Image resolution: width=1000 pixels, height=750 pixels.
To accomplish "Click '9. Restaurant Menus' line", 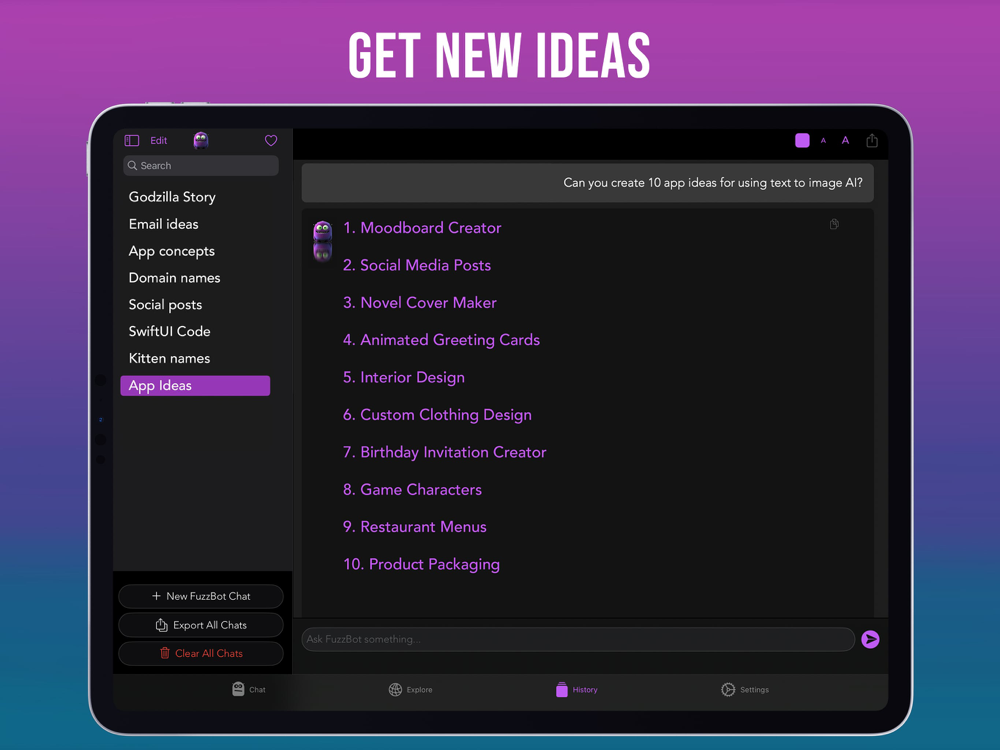I will tap(415, 527).
